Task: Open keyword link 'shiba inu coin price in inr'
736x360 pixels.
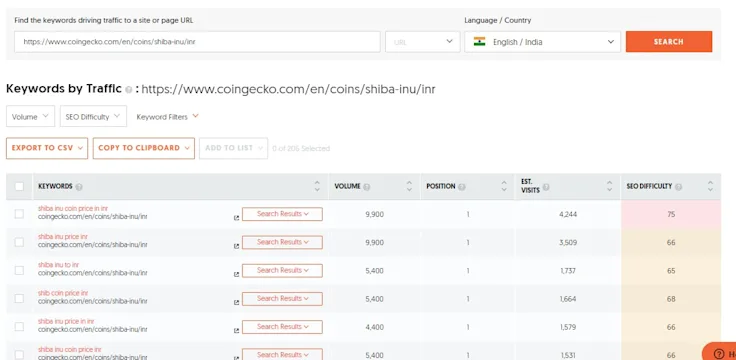Action: click(73, 208)
